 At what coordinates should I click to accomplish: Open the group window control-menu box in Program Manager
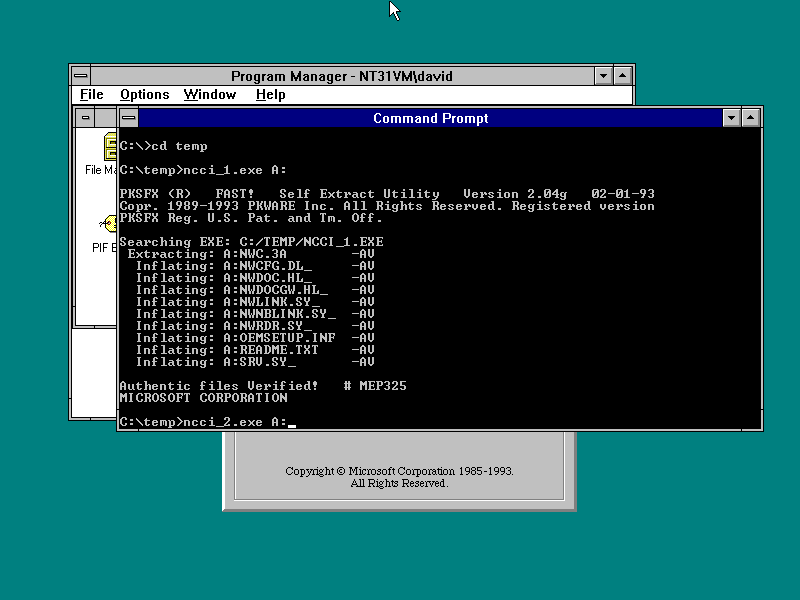[x=85, y=118]
